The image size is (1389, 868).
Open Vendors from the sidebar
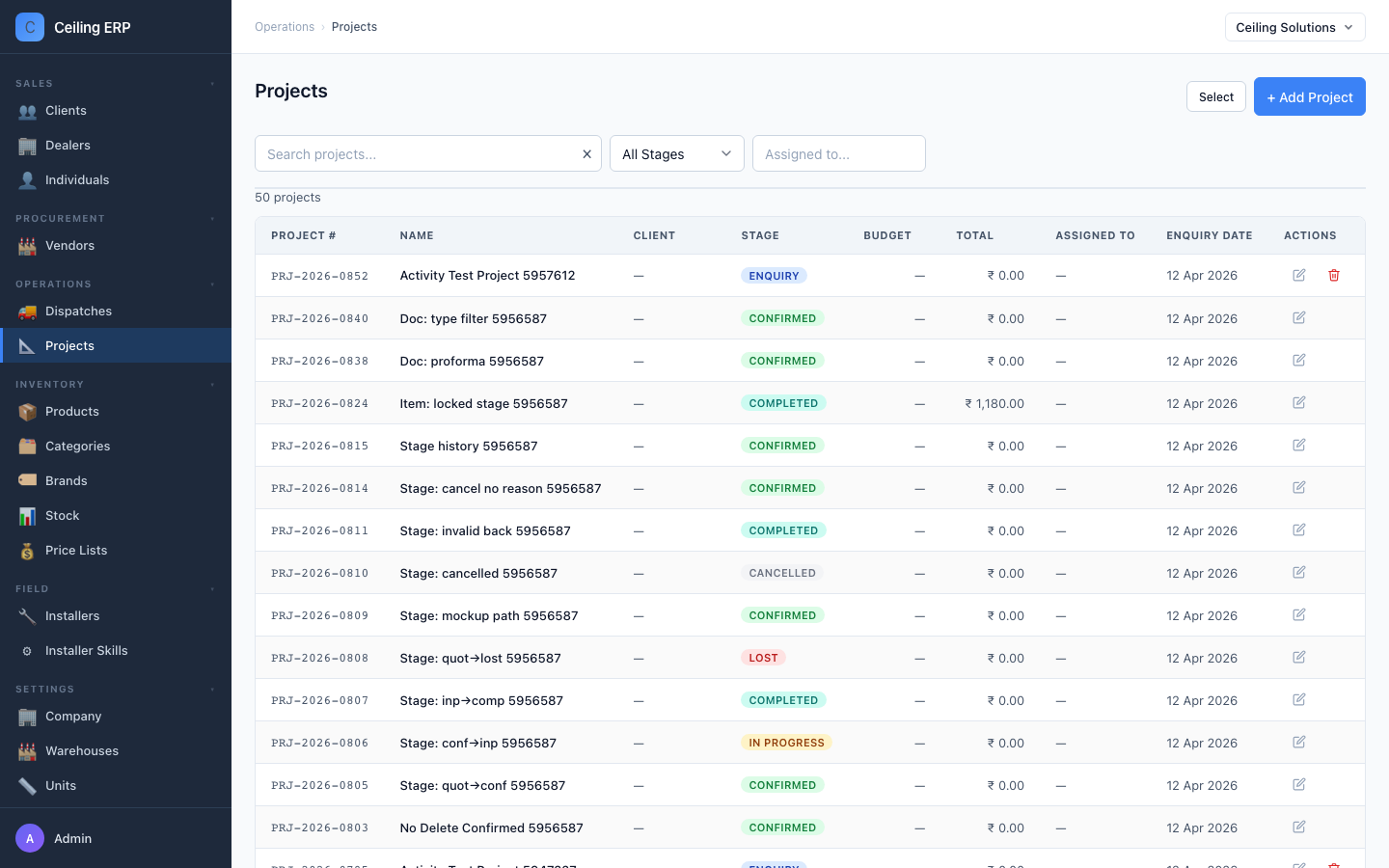pyautogui.click(x=116, y=246)
